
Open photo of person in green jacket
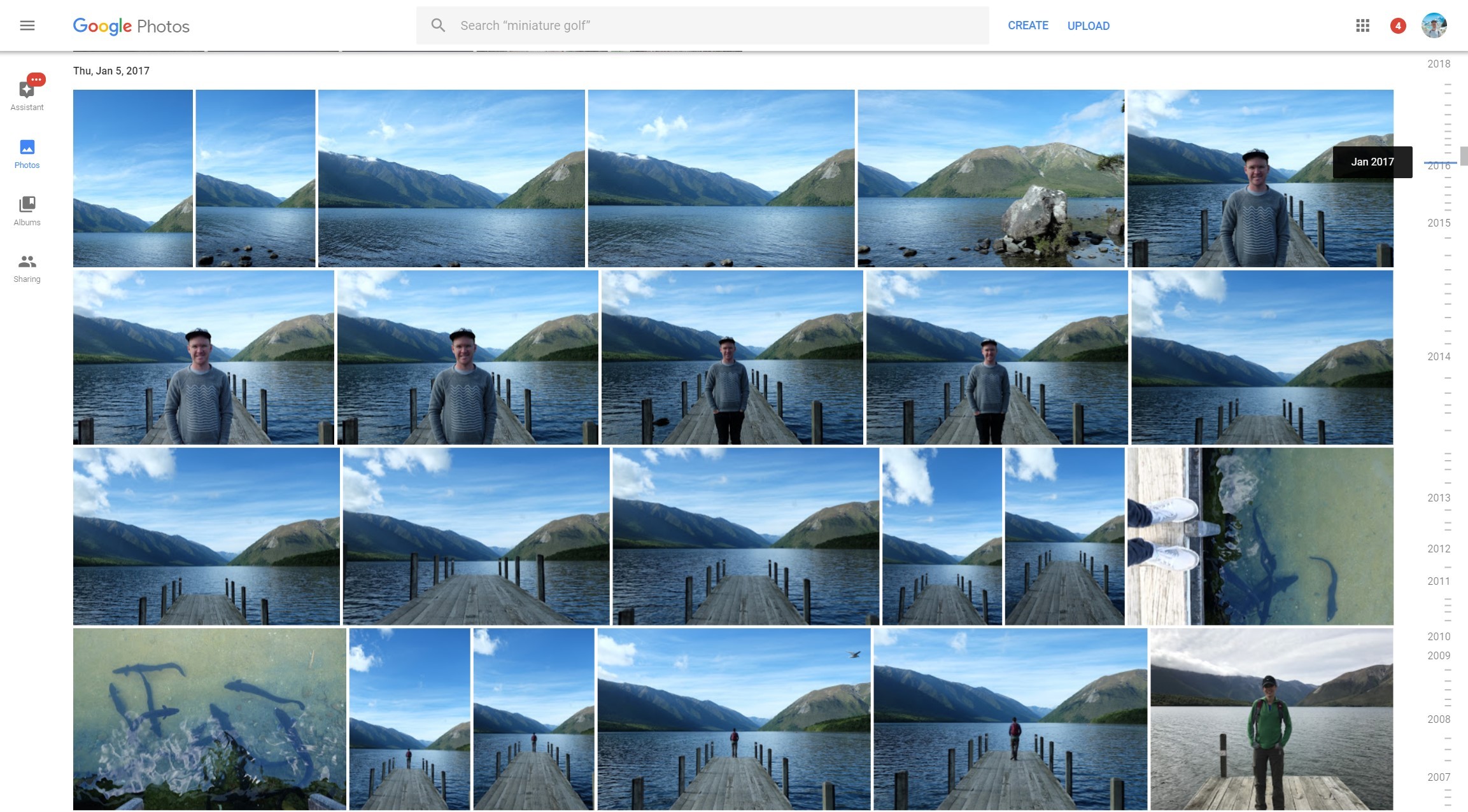(1271, 719)
